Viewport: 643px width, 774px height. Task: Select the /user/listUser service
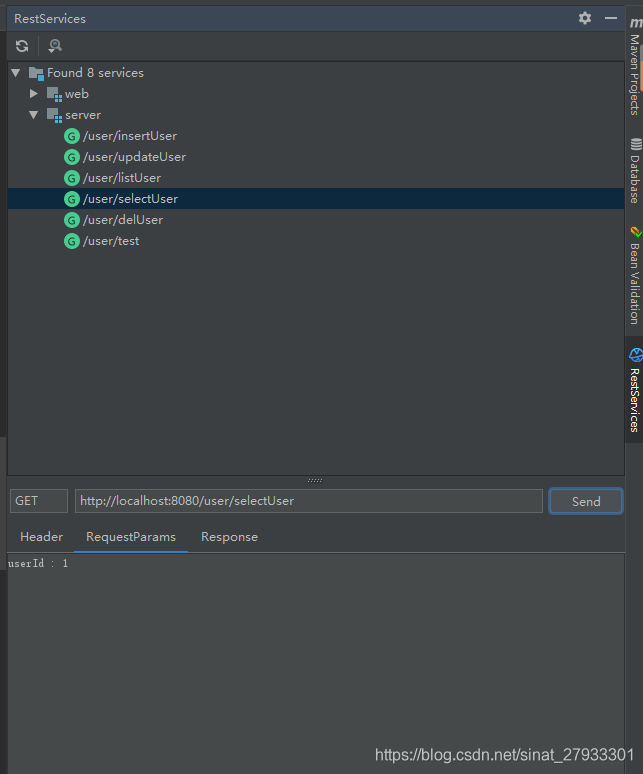click(122, 178)
